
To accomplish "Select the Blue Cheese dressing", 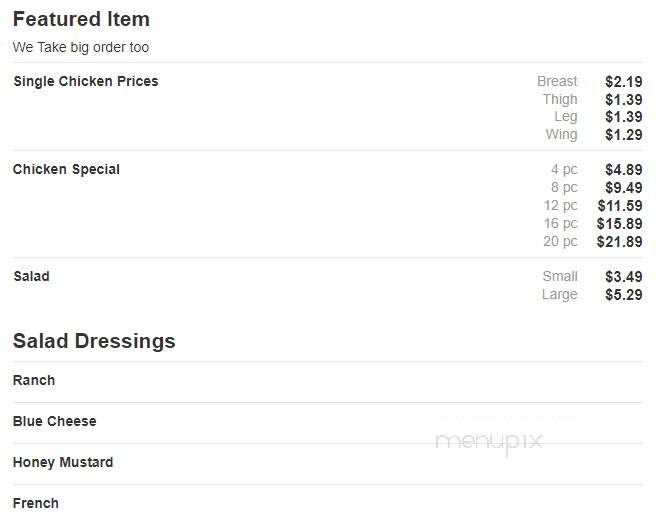I will [55, 421].
